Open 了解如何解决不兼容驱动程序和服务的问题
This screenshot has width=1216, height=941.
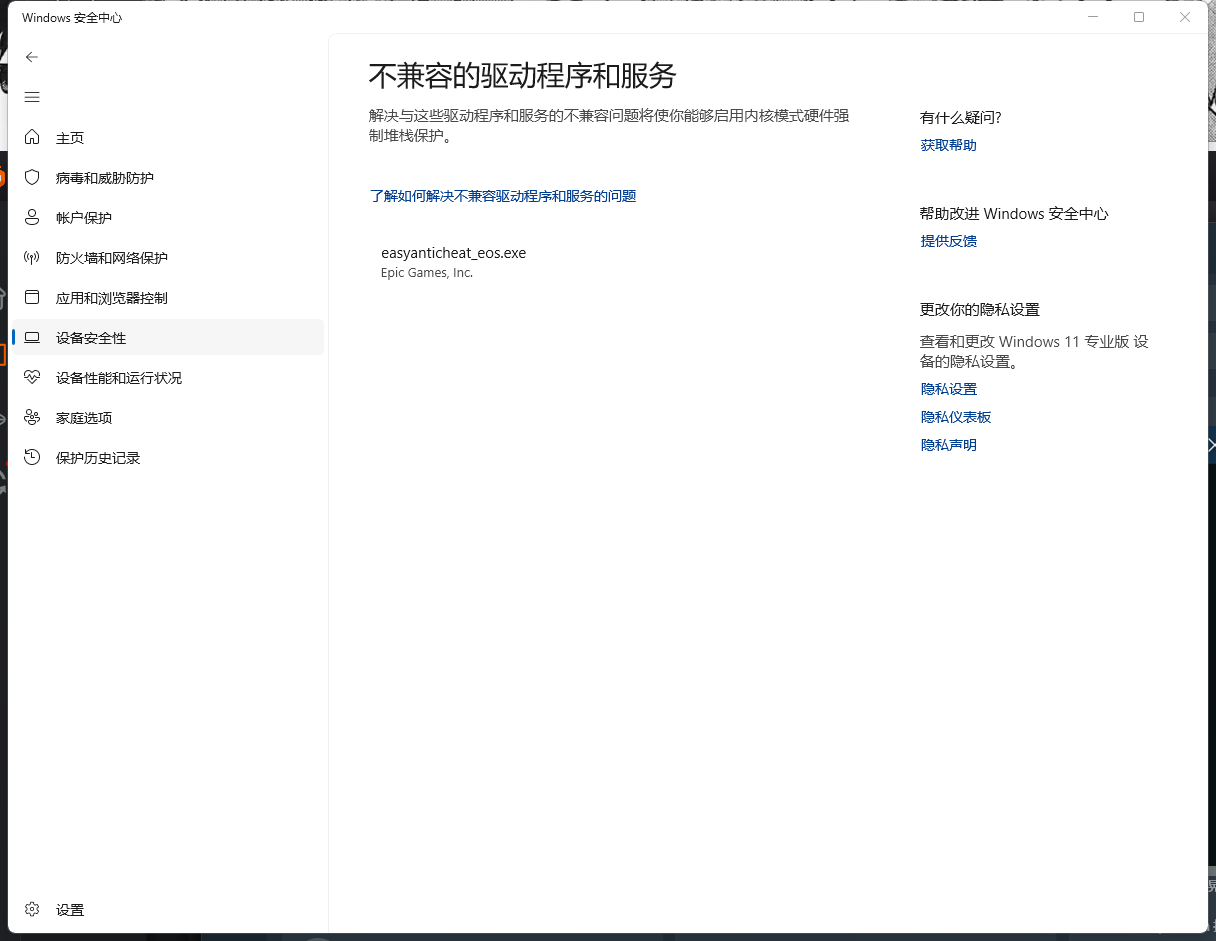click(x=503, y=196)
